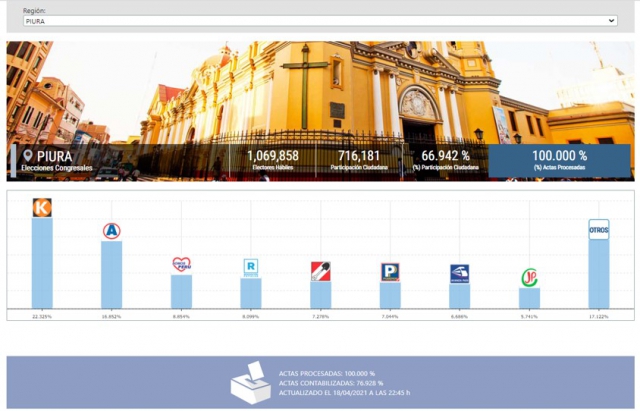Screen dimensions: 640x411
Task: Click the 716,181 Participación Ciudadana count
Action: [x=359, y=157]
